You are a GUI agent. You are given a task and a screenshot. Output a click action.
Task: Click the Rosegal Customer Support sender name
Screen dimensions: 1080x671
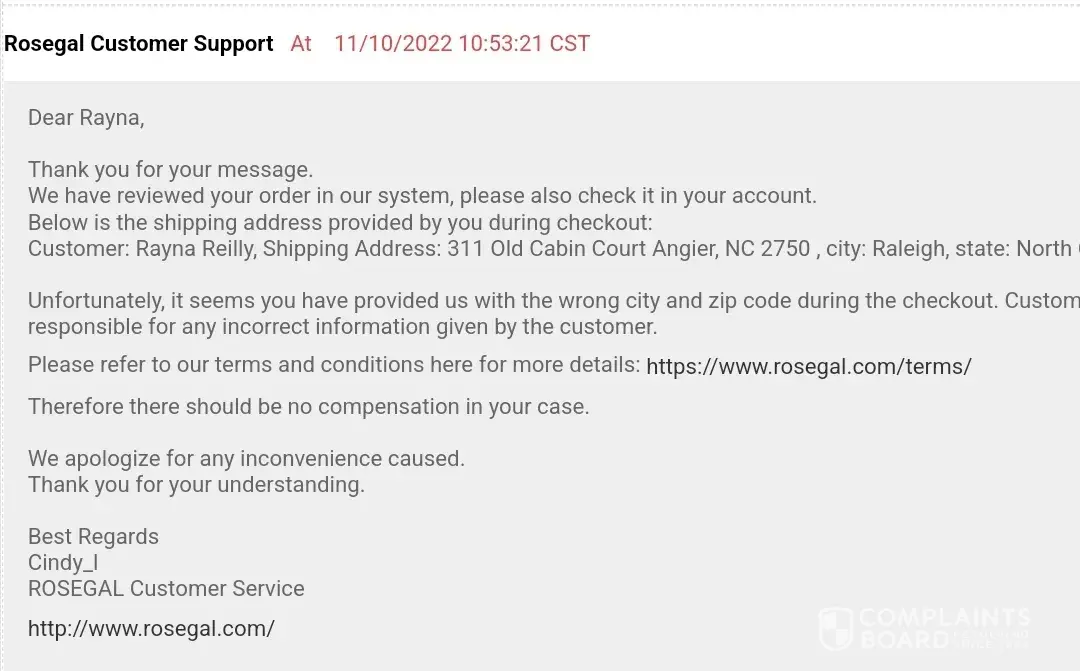tap(139, 44)
